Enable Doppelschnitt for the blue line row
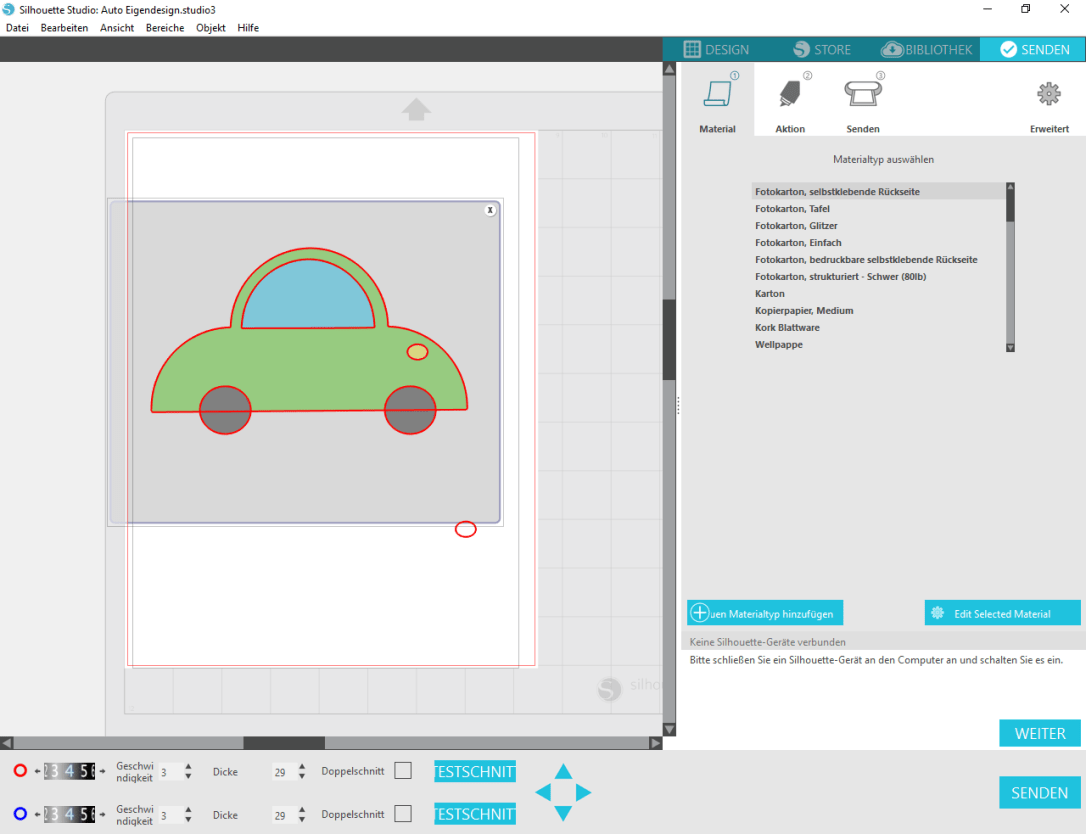The height and width of the screenshot is (834, 1086). coord(403,814)
